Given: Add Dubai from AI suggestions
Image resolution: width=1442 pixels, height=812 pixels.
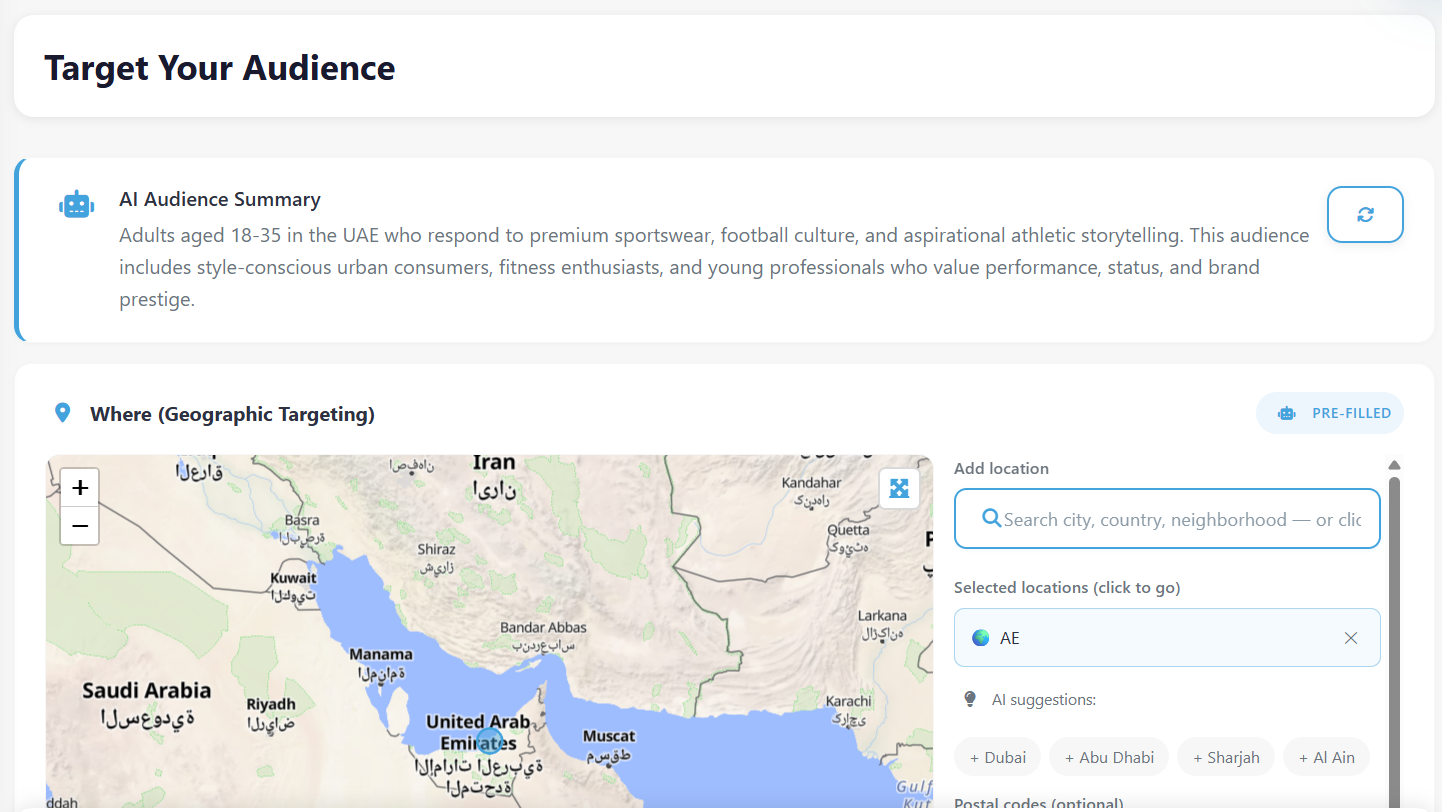Looking at the screenshot, I should coord(998,757).
